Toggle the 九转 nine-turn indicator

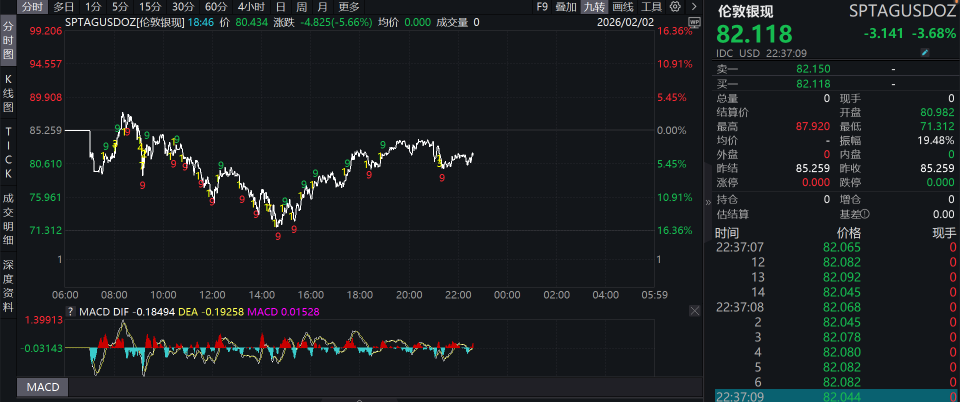click(x=594, y=7)
